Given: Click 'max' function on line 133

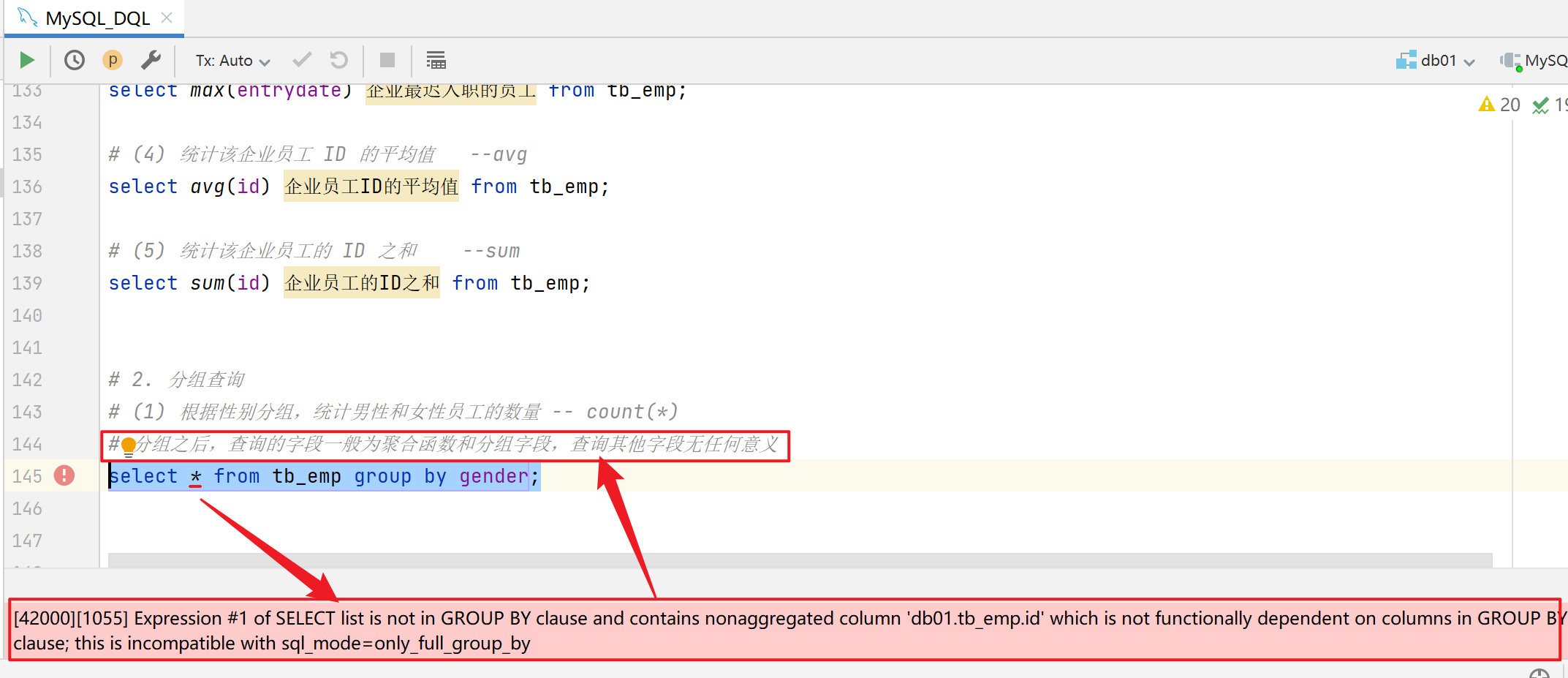Looking at the screenshot, I should pos(207,91).
